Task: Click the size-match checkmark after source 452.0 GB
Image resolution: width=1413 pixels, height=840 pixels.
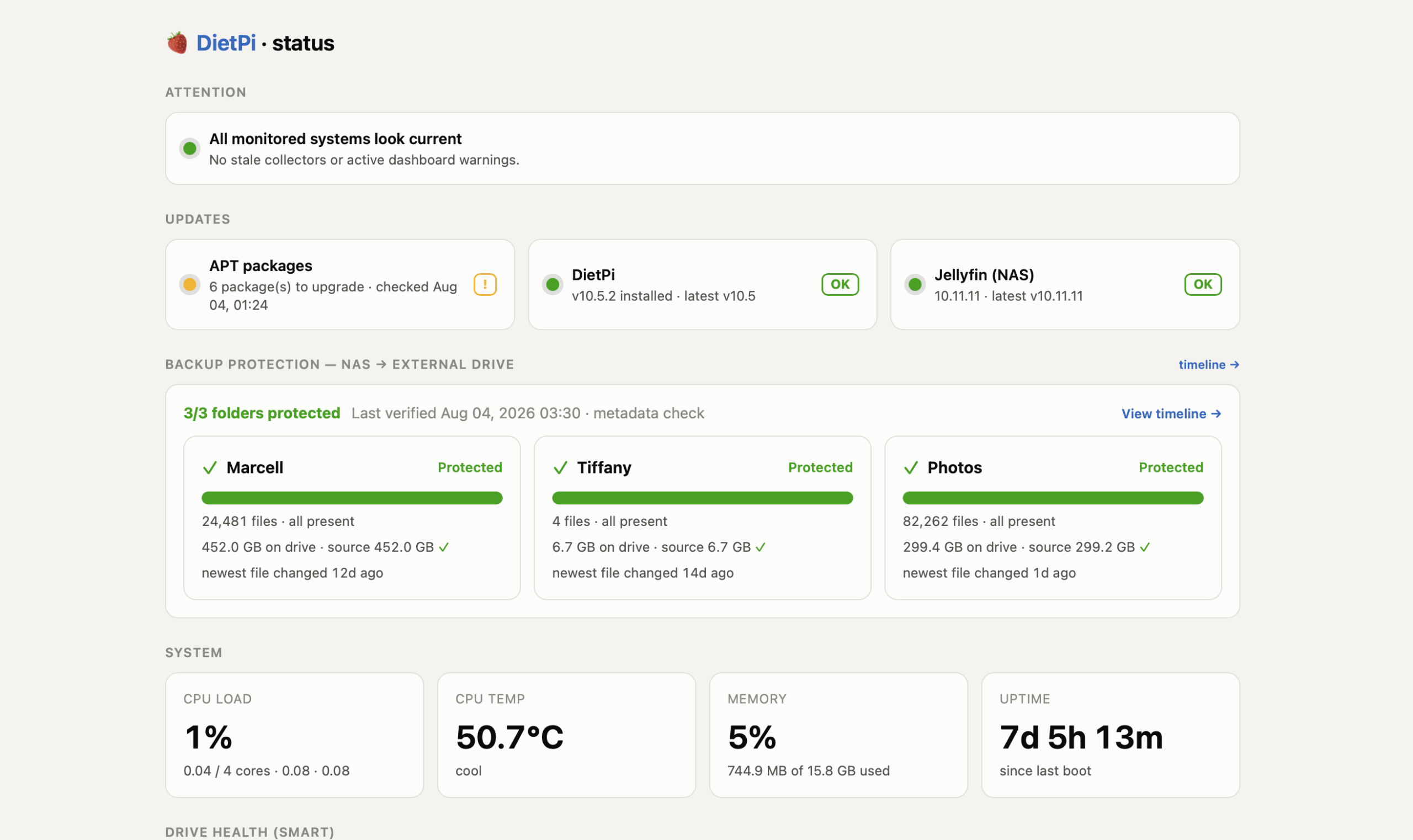Action: point(444,547)
